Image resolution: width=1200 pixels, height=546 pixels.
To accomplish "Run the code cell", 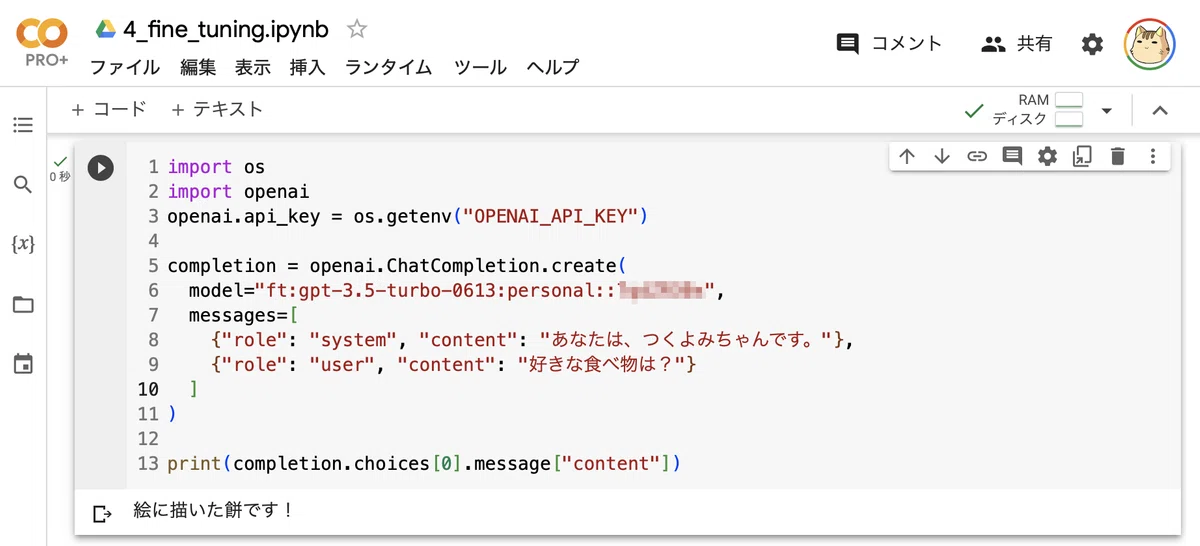I will 100,167.
